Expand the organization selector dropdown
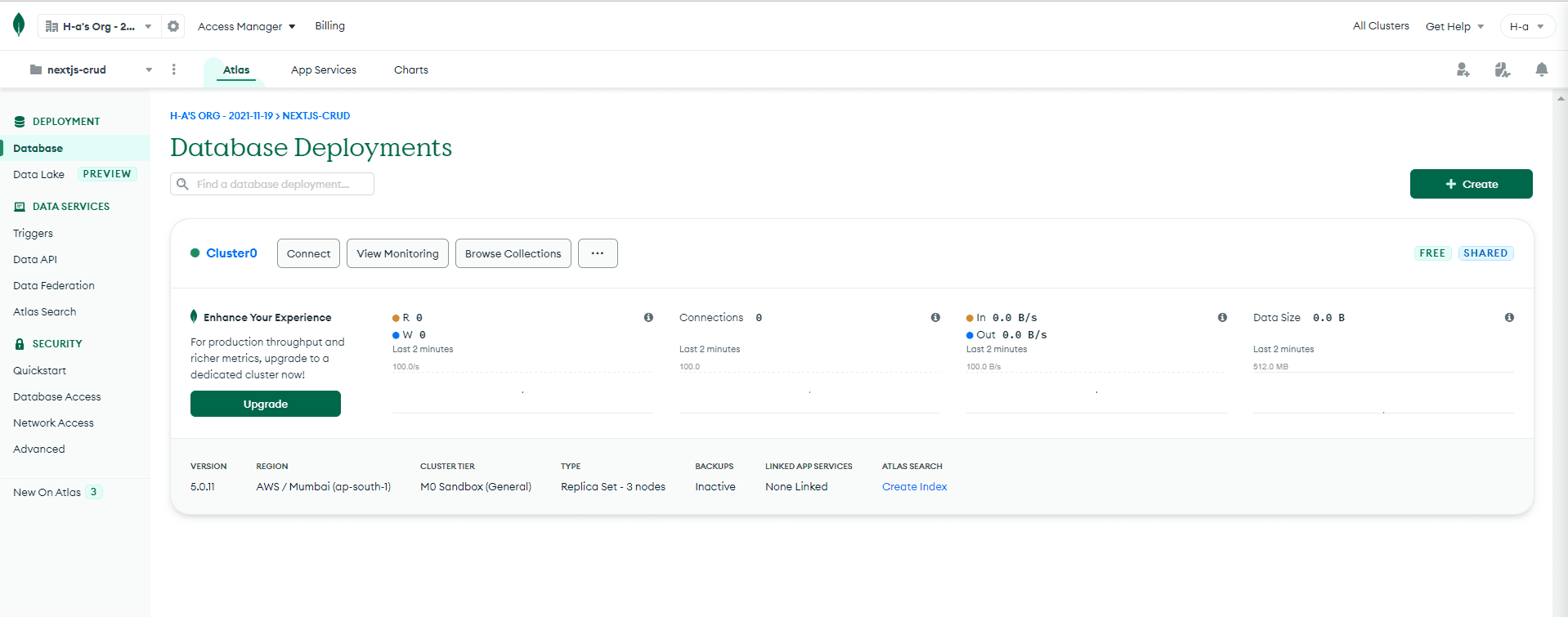Screen dimensions: 1568x617 click(99, 26)
